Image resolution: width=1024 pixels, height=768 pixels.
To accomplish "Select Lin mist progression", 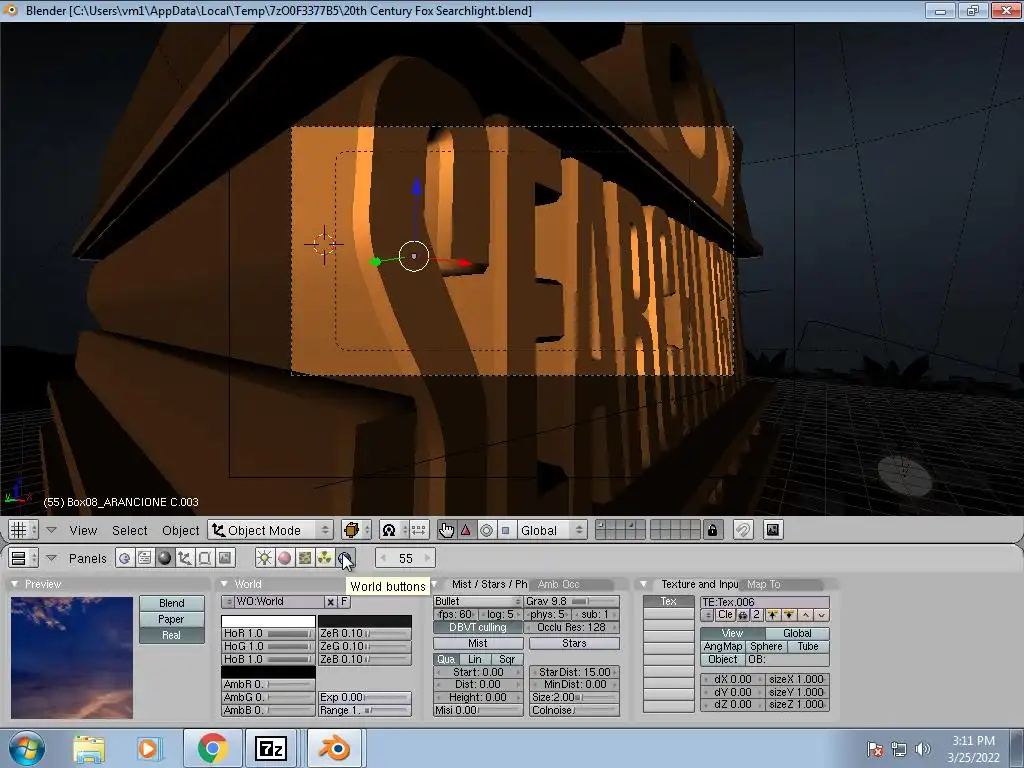I will 475,660.
